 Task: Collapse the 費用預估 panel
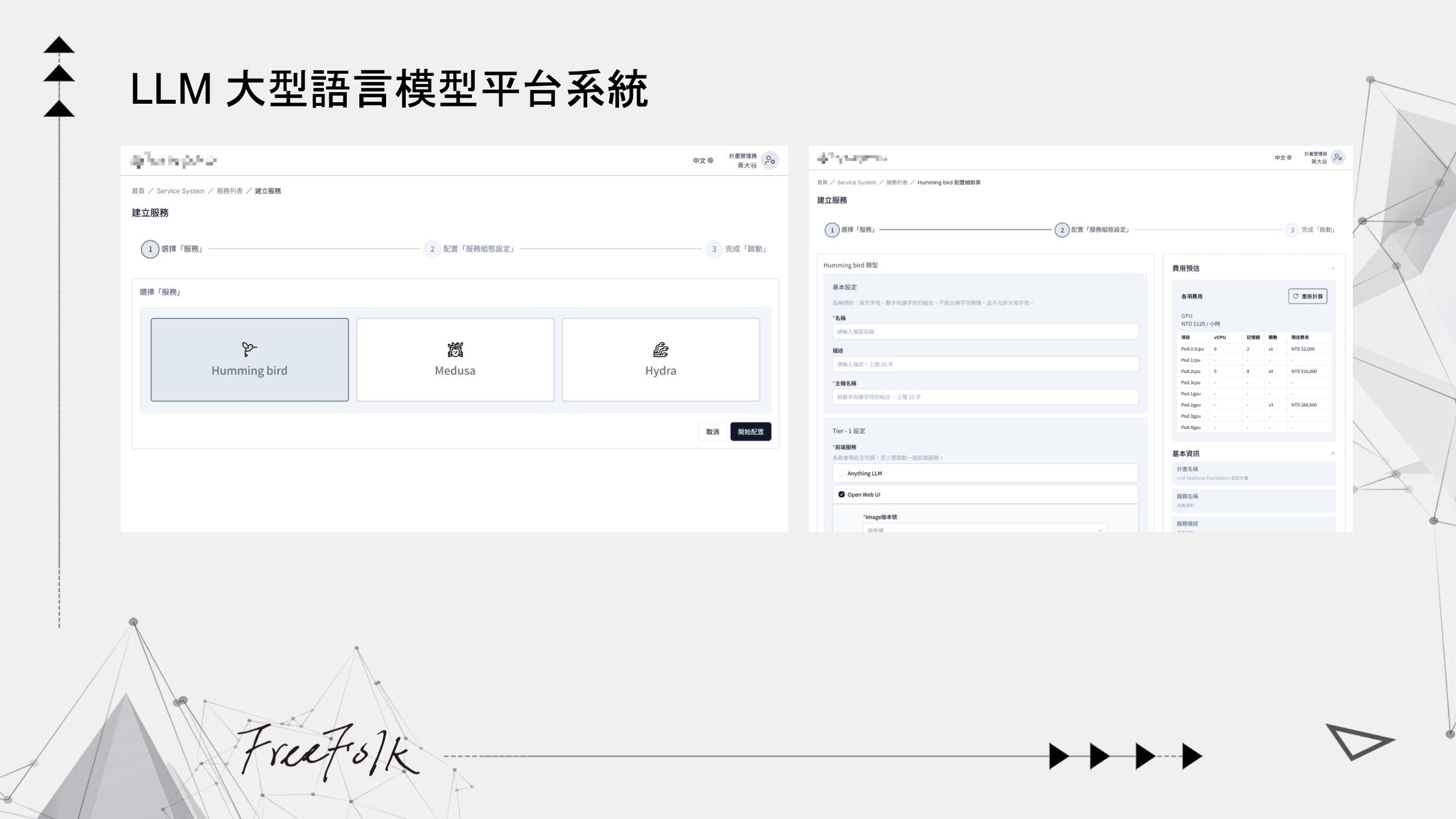point(1333,269)
